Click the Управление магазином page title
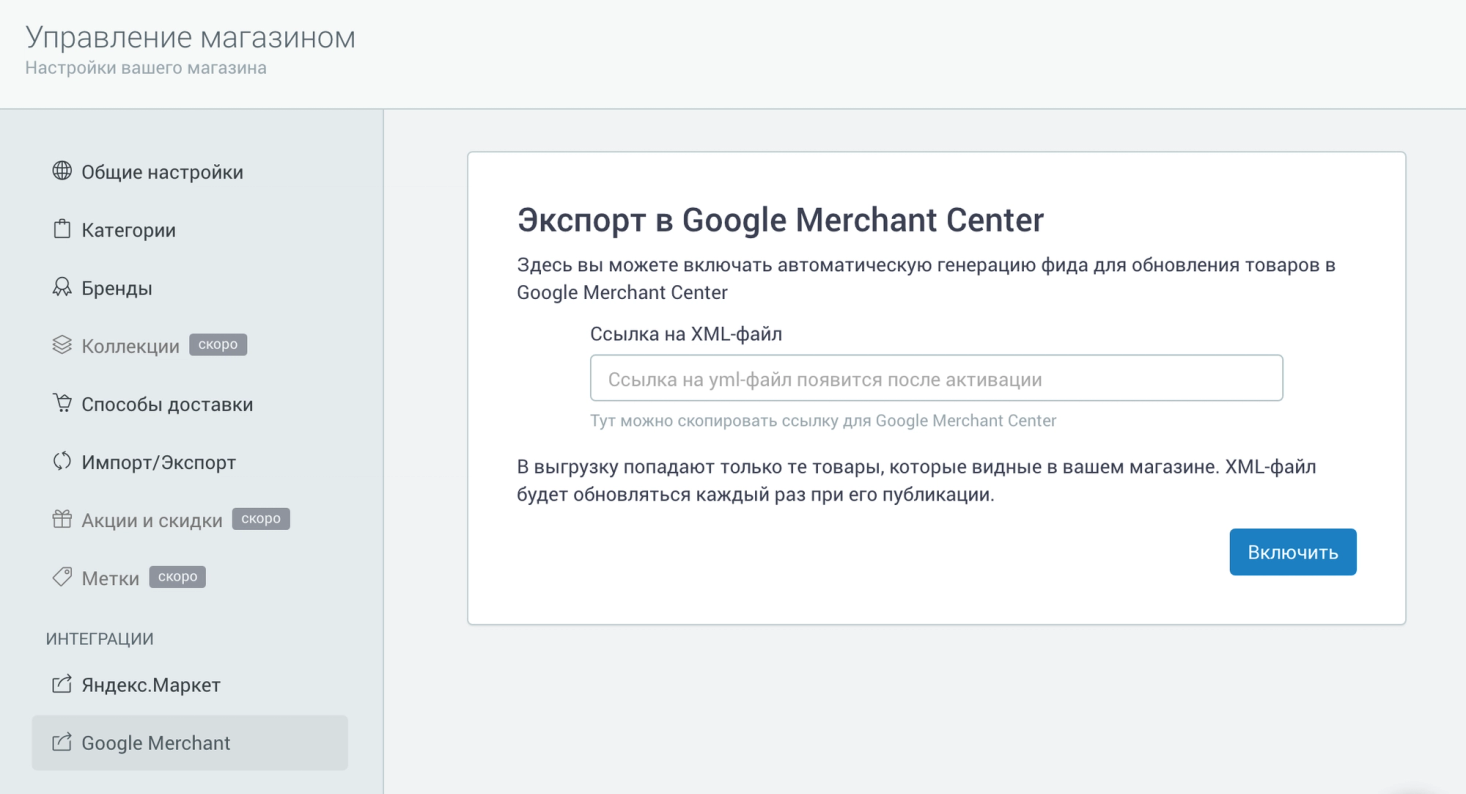 pyautogui.click(x=190, y=38)
